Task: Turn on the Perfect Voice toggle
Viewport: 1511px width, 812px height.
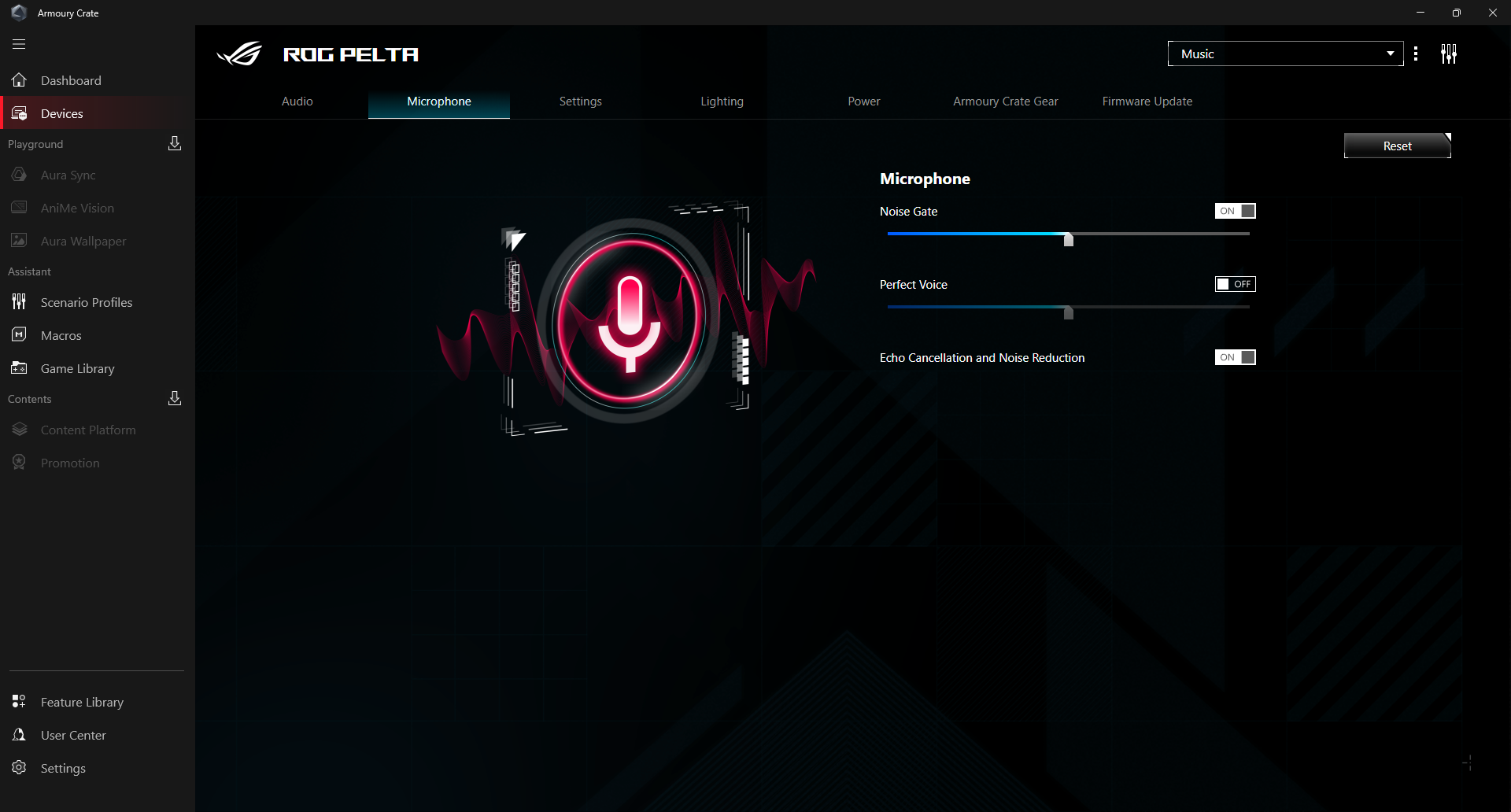Action: (x=1236, y=284)
